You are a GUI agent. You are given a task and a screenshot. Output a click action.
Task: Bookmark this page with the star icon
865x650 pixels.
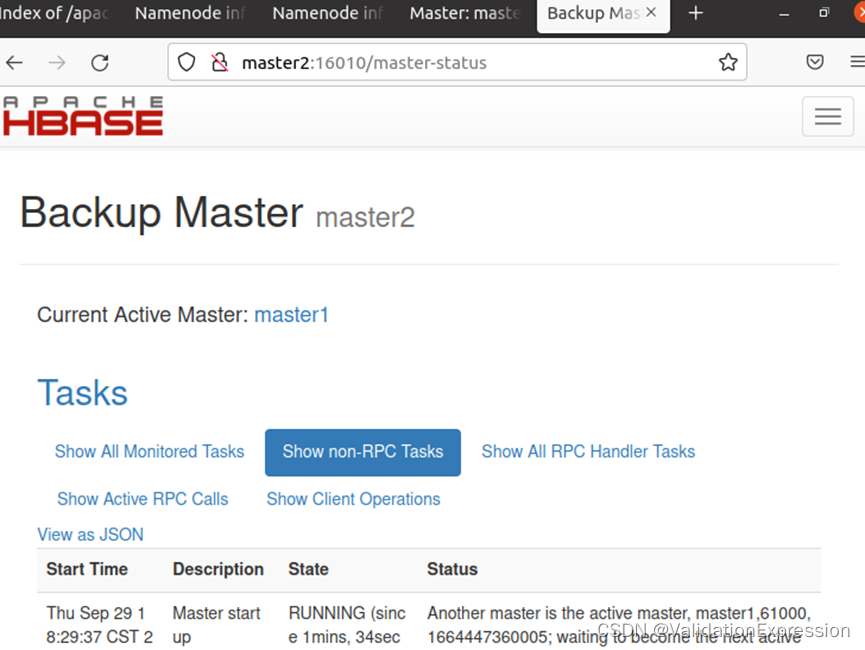tap(728, 62)
